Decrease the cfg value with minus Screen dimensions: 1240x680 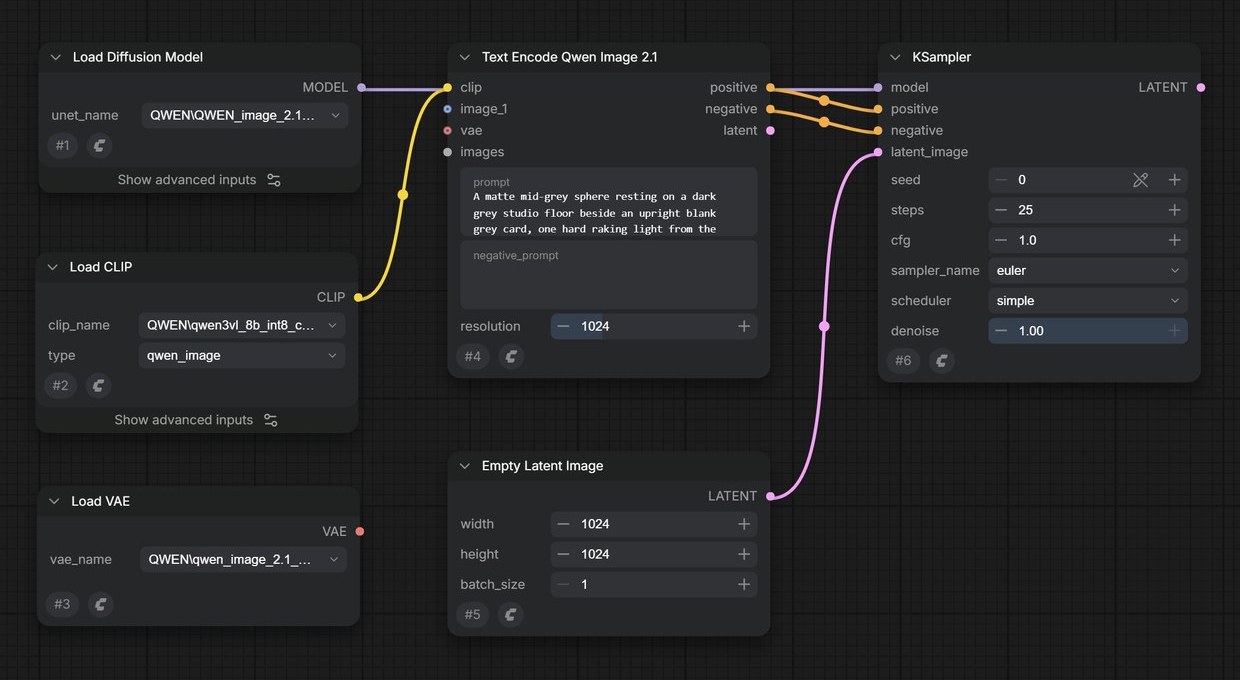tap(1001, 240)
